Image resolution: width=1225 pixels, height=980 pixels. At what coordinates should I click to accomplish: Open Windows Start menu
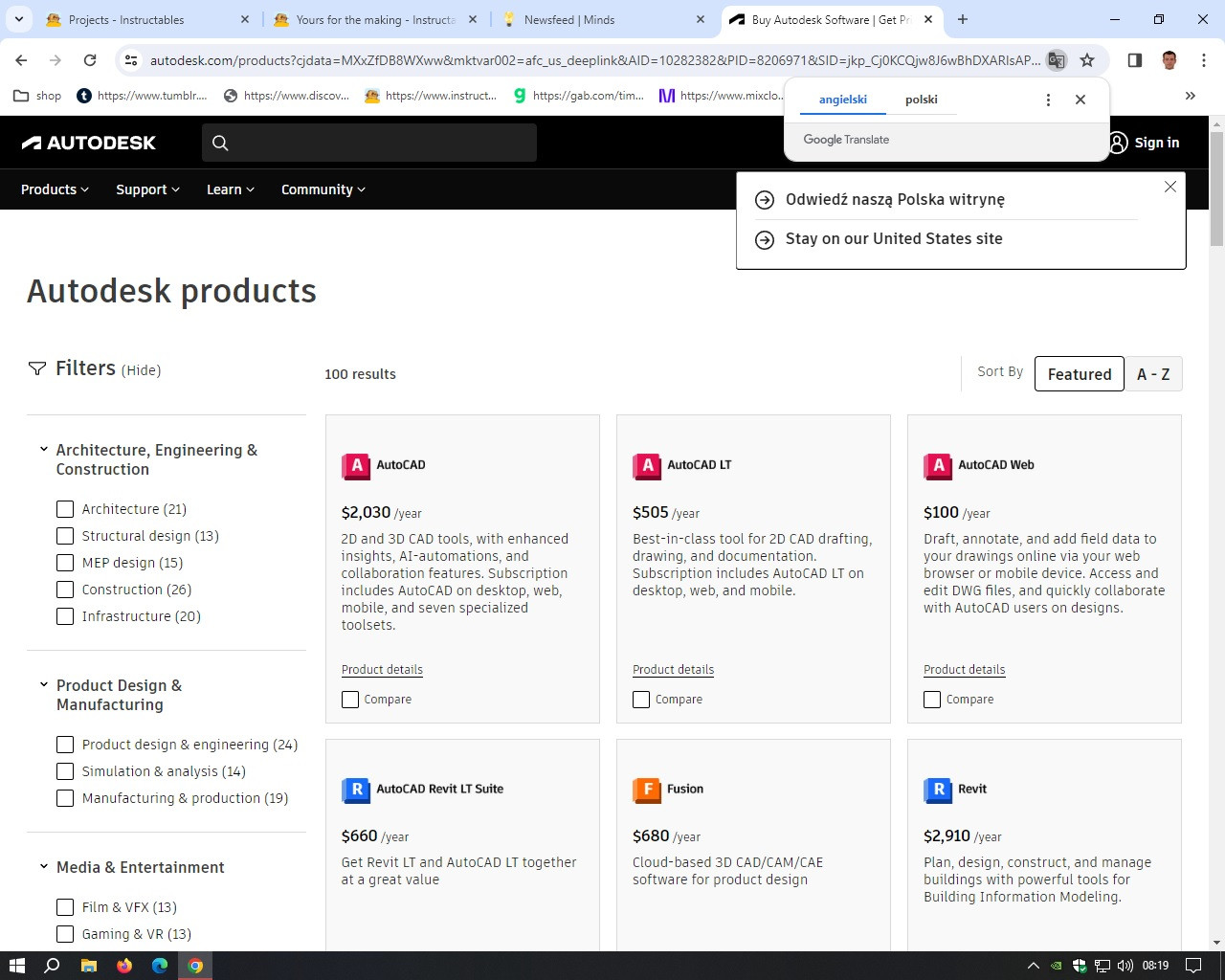pos(16,966)
